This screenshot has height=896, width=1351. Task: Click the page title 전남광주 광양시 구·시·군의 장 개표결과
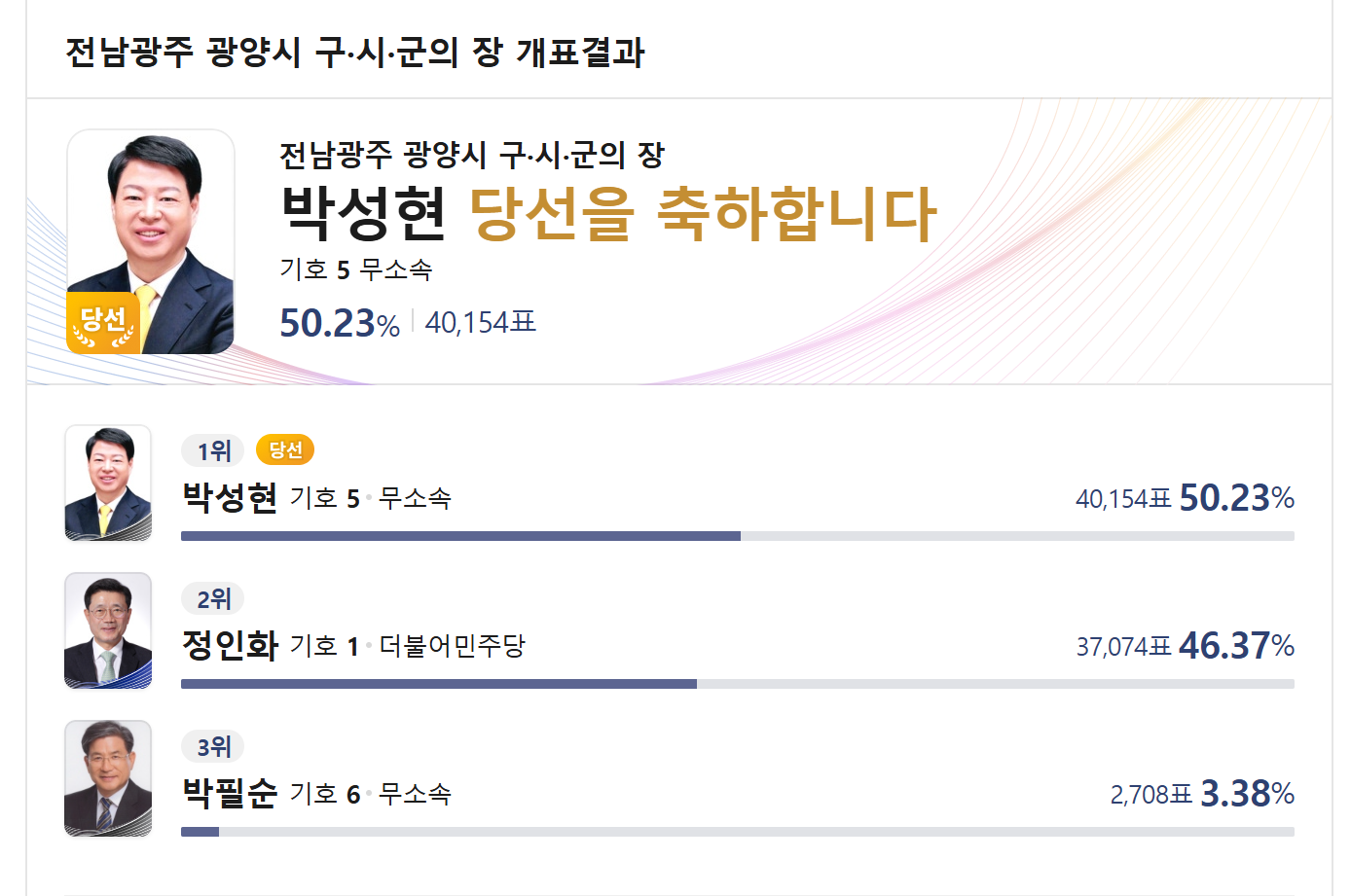coord(354,53)
